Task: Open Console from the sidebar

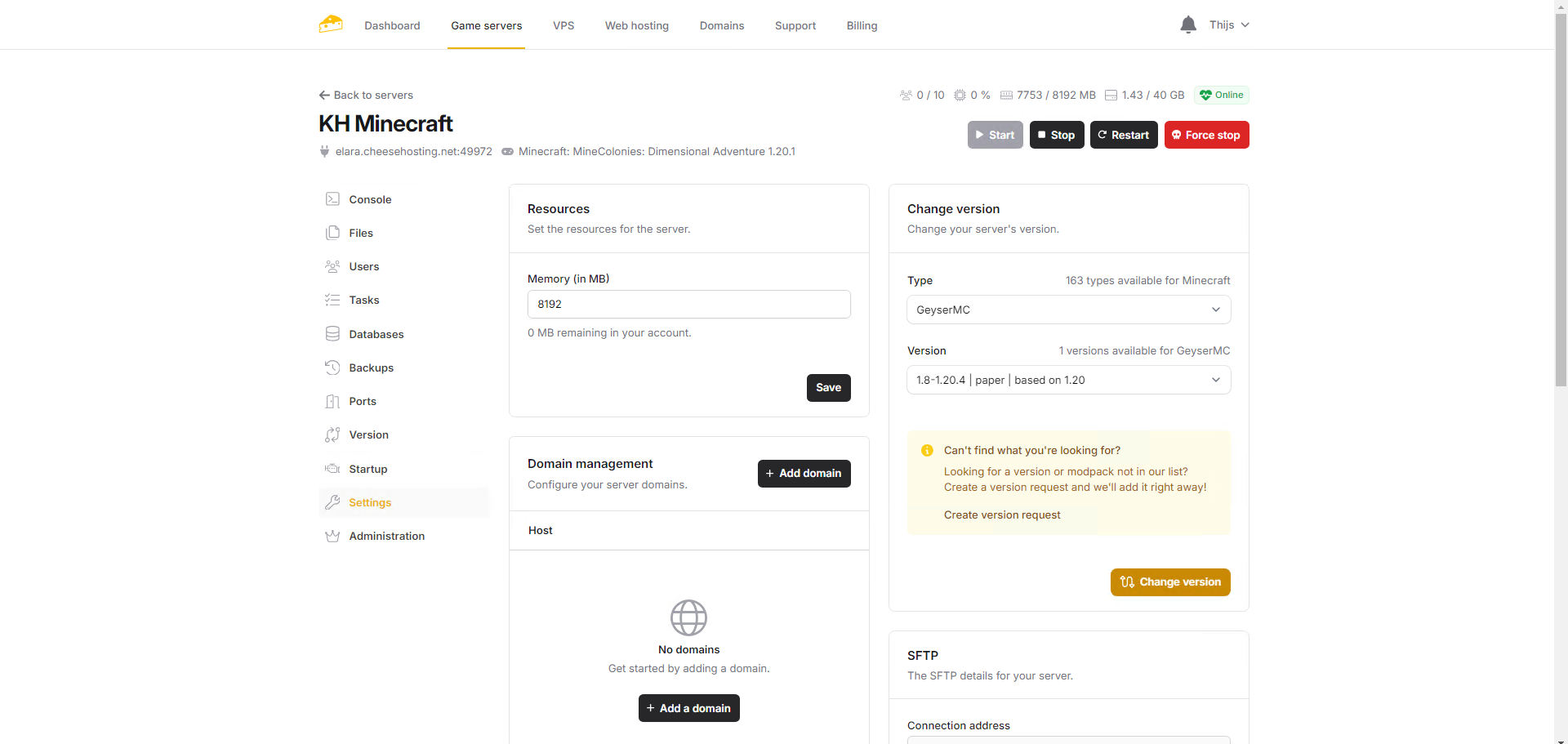Action: (369, 199)
